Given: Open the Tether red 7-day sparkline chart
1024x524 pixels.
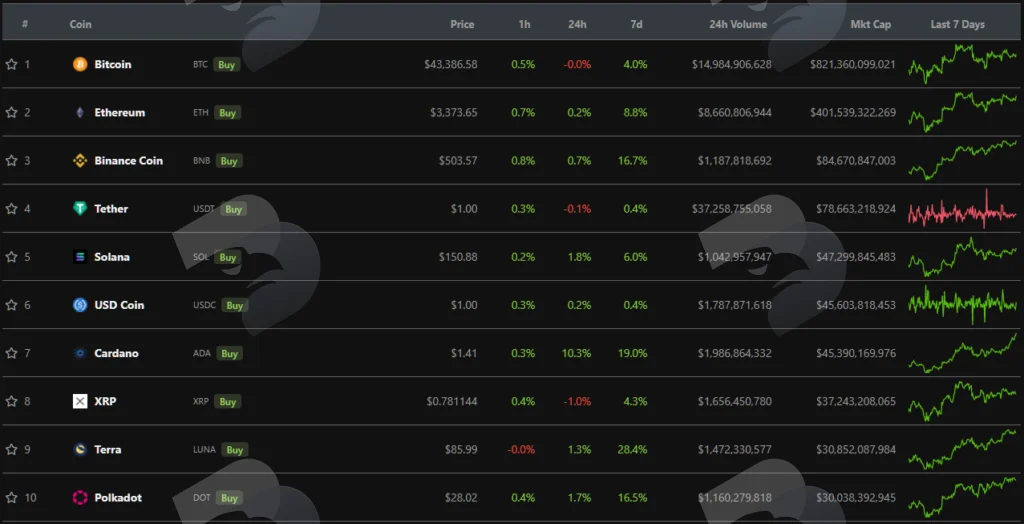Looking at the screenshot, I should tap(962, 209).
